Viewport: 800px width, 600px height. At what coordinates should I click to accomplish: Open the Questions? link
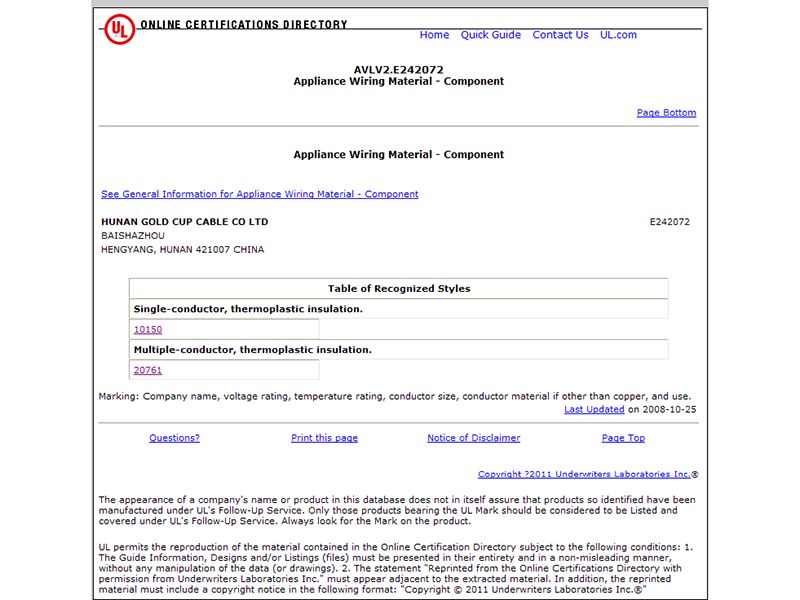(x=174, y=438)
